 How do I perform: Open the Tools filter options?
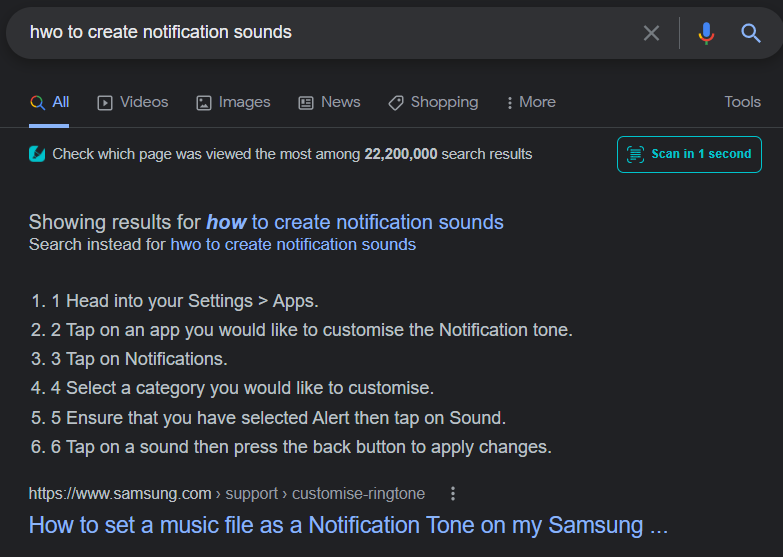[x=742, y=102]
